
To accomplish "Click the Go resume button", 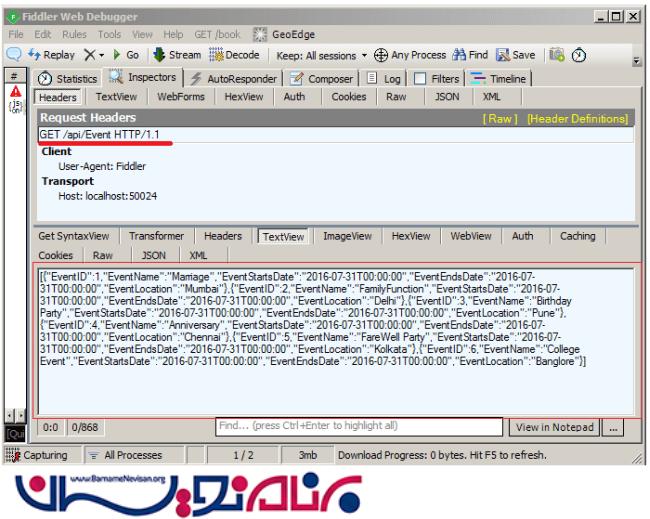I will 126,55.
